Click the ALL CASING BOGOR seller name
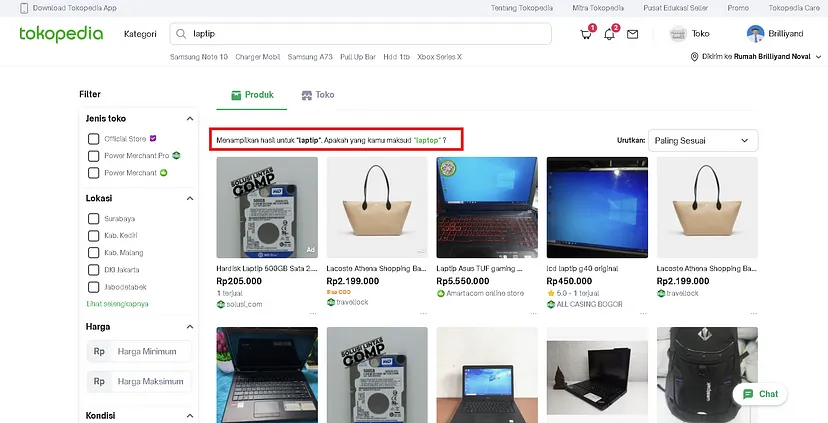Screen dimensions: 828x423 589,304
